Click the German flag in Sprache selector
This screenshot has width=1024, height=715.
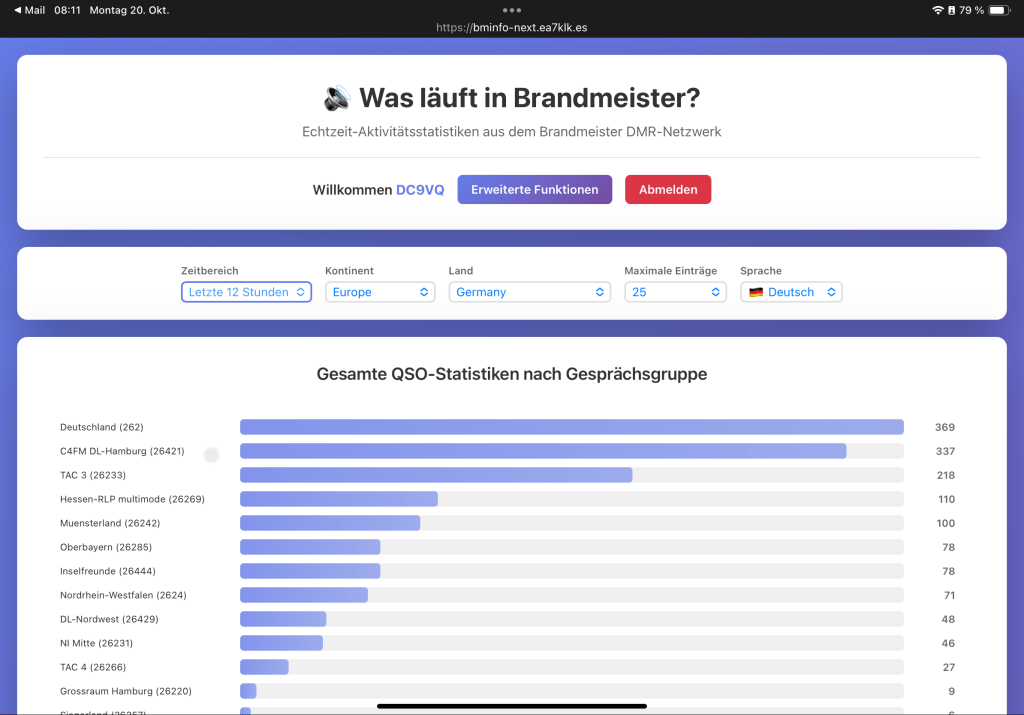pos(756,292)
